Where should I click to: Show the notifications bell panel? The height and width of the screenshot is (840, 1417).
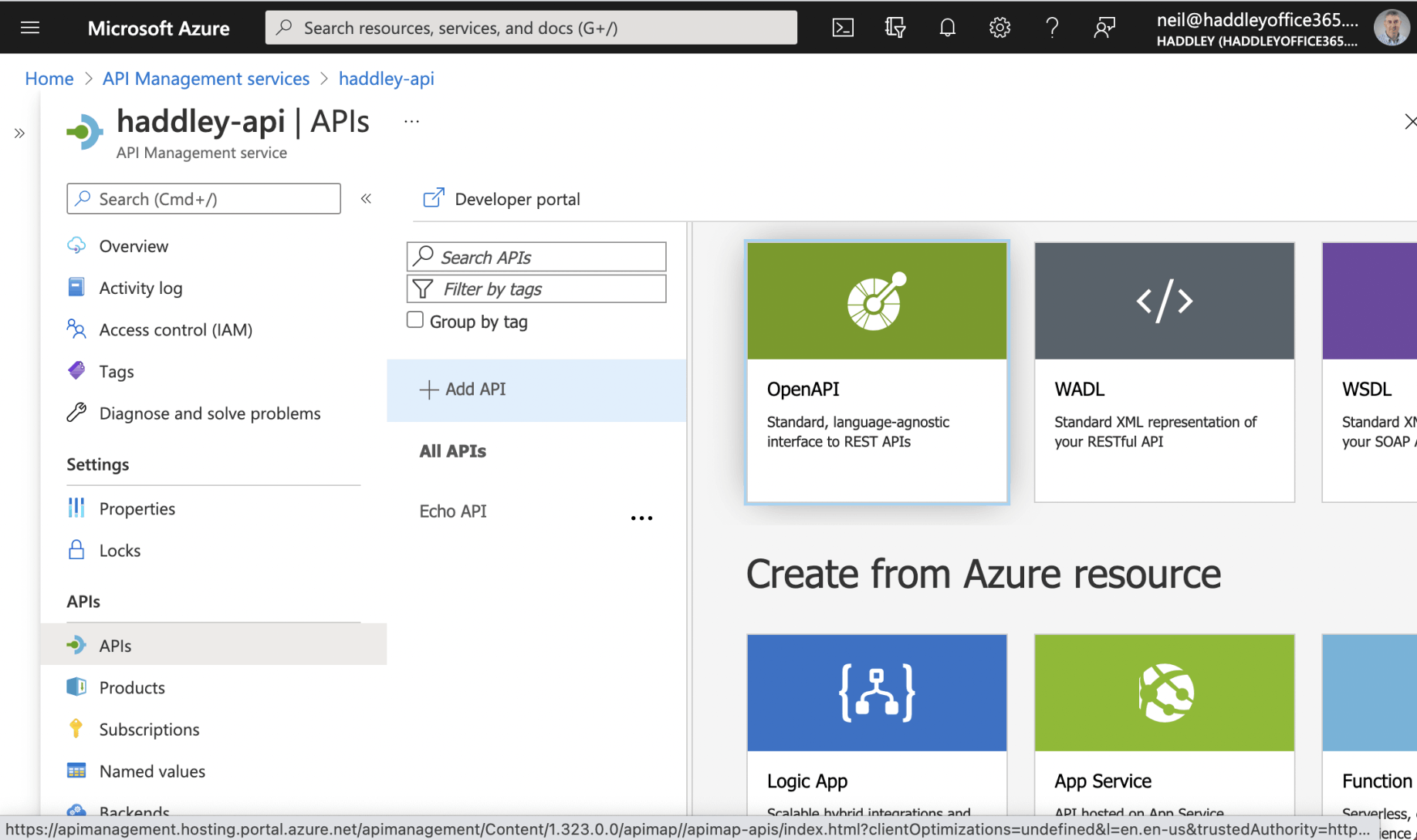point(947,28)
